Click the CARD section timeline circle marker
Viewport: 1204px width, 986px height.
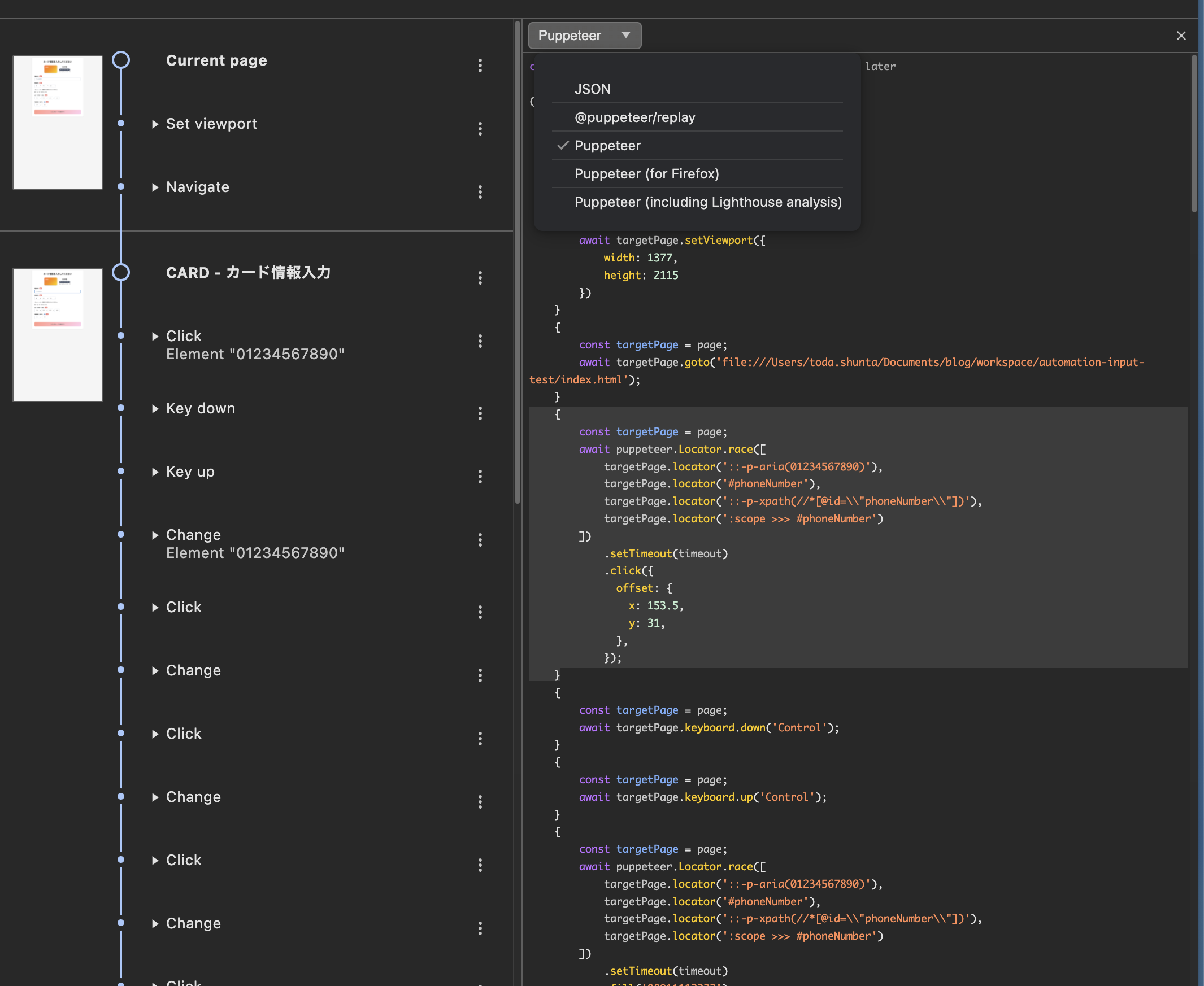point(120,272)
